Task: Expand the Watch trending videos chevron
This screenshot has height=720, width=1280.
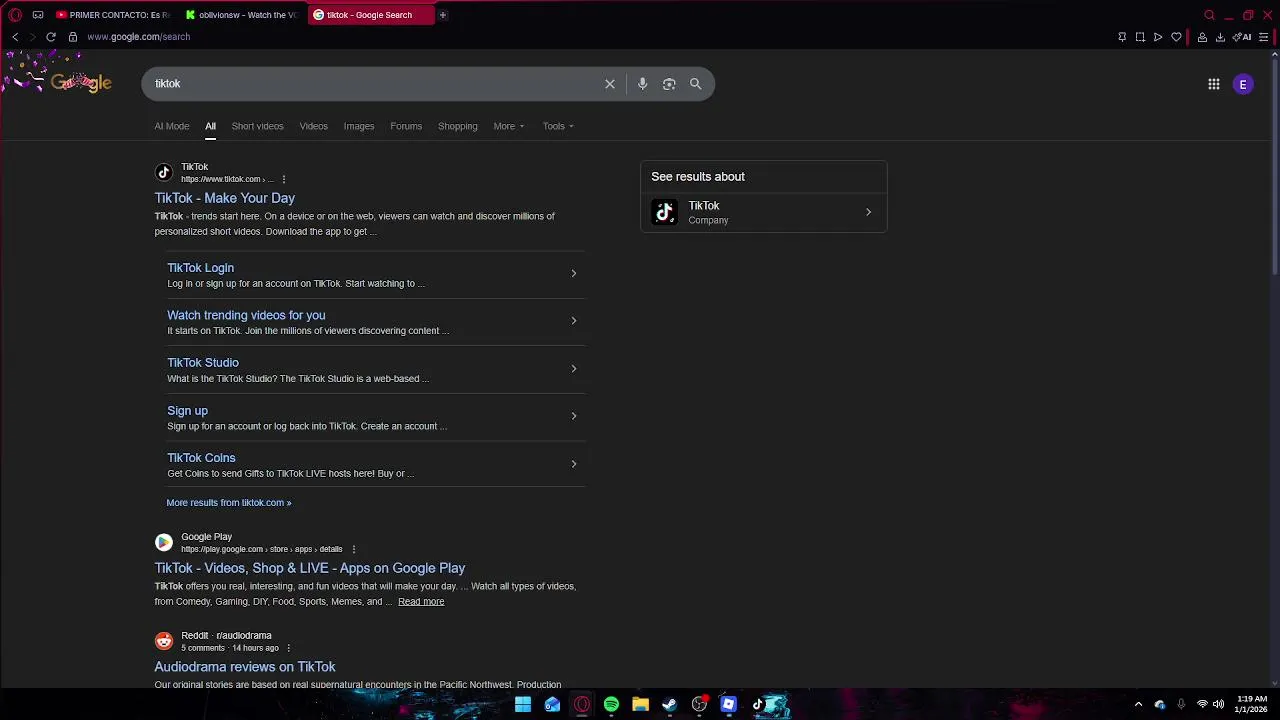Action: tap(573, 321)
